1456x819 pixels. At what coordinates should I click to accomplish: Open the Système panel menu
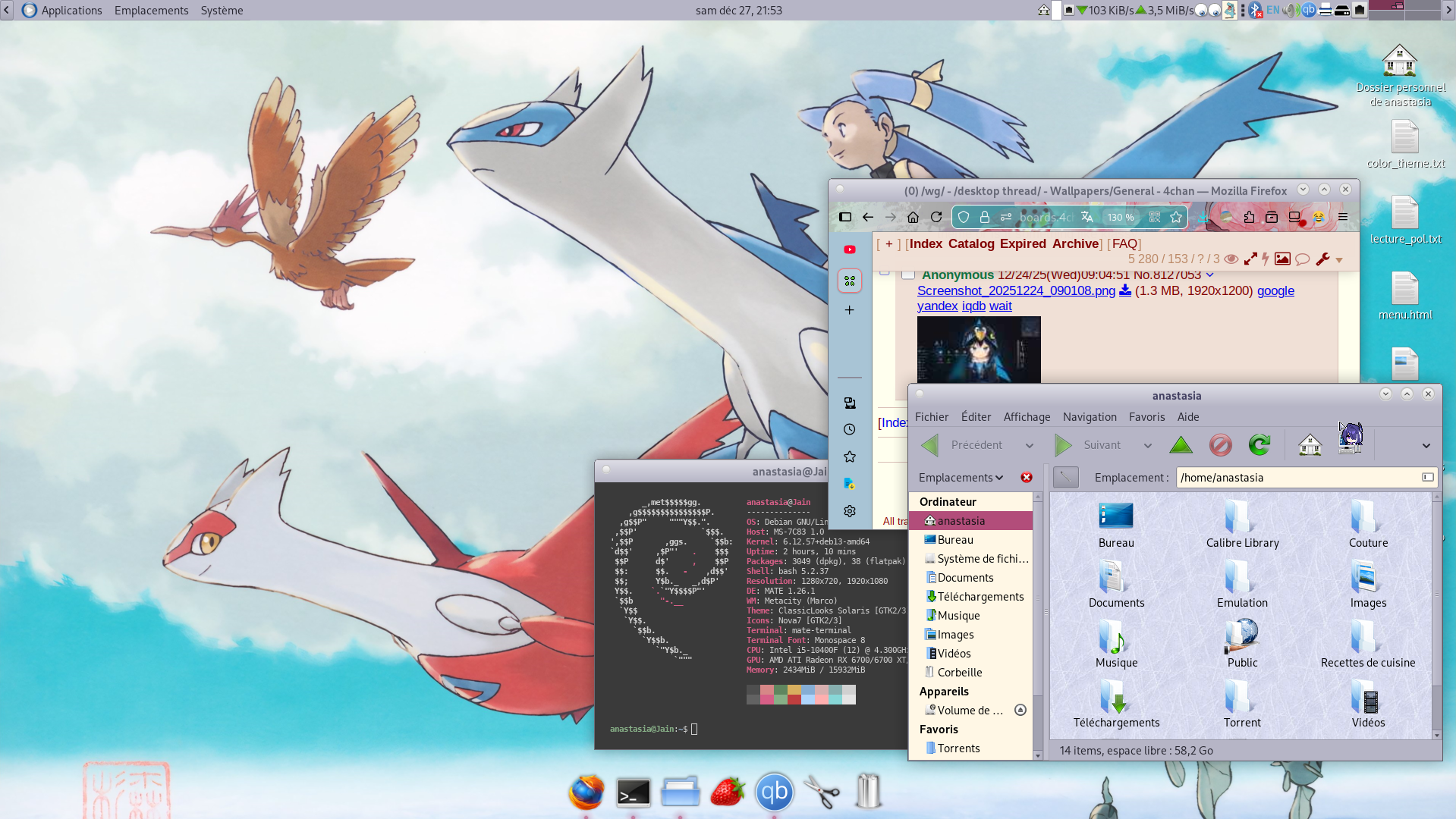coord(222,11)
